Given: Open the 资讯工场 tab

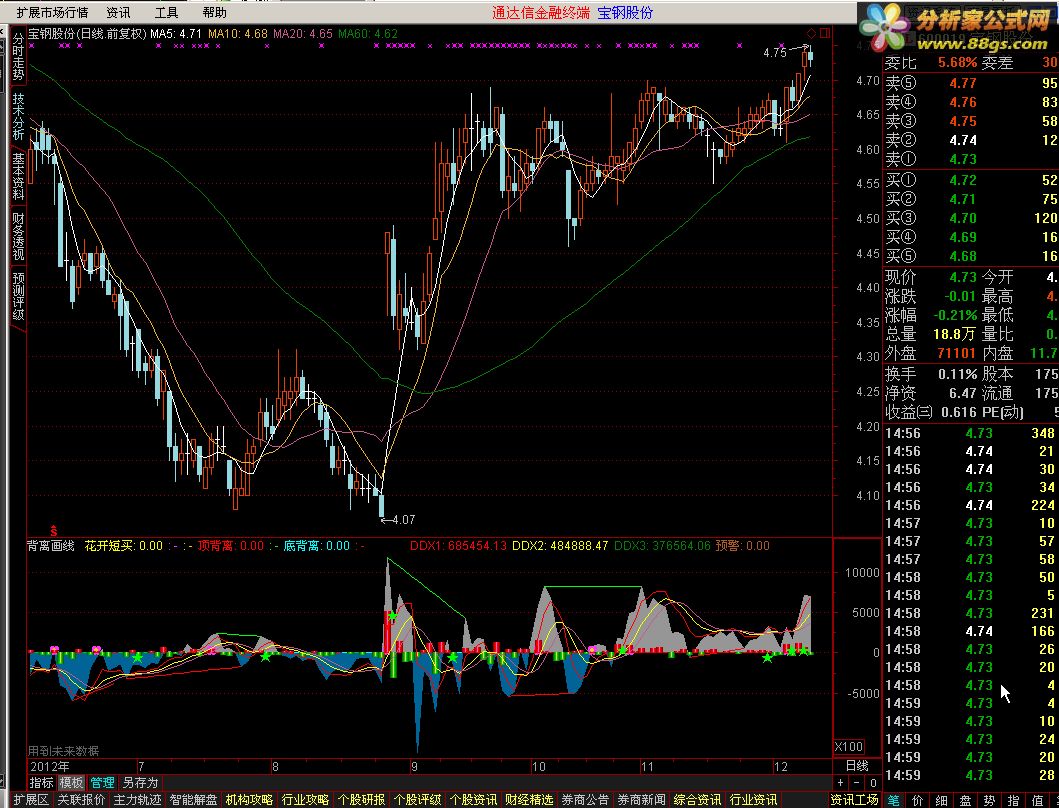Looking at the screenshot, I should 854,800.
